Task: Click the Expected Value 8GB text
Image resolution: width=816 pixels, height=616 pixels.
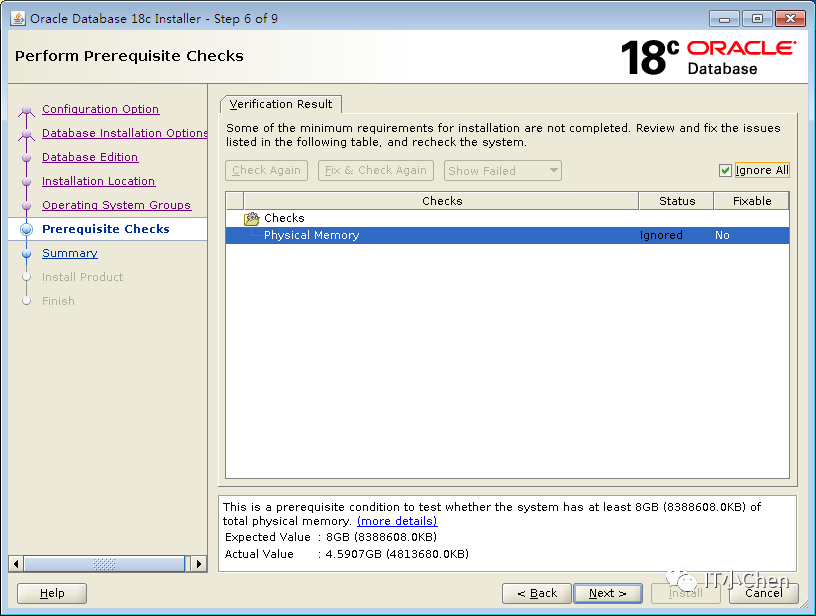Action: (x=381, y=537)
